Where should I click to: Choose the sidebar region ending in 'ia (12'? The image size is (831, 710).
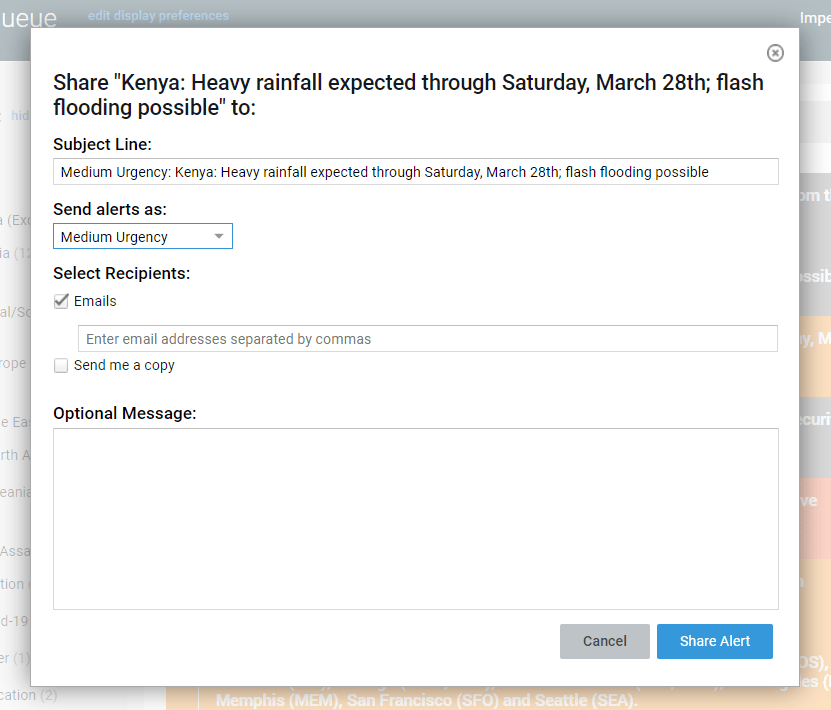pyautogui.click(x=15, y=253)
